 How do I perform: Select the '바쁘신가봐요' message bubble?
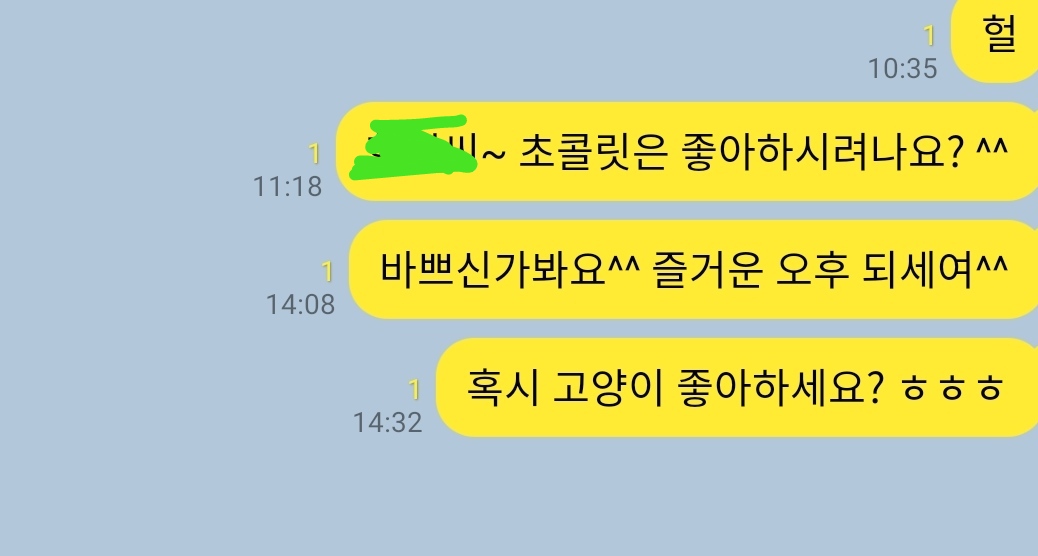click(x=693, y=269)
